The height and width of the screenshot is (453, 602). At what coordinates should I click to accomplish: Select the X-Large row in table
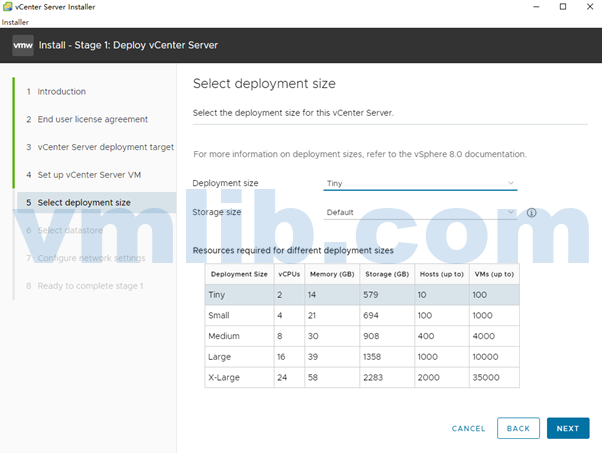(362, 377)
